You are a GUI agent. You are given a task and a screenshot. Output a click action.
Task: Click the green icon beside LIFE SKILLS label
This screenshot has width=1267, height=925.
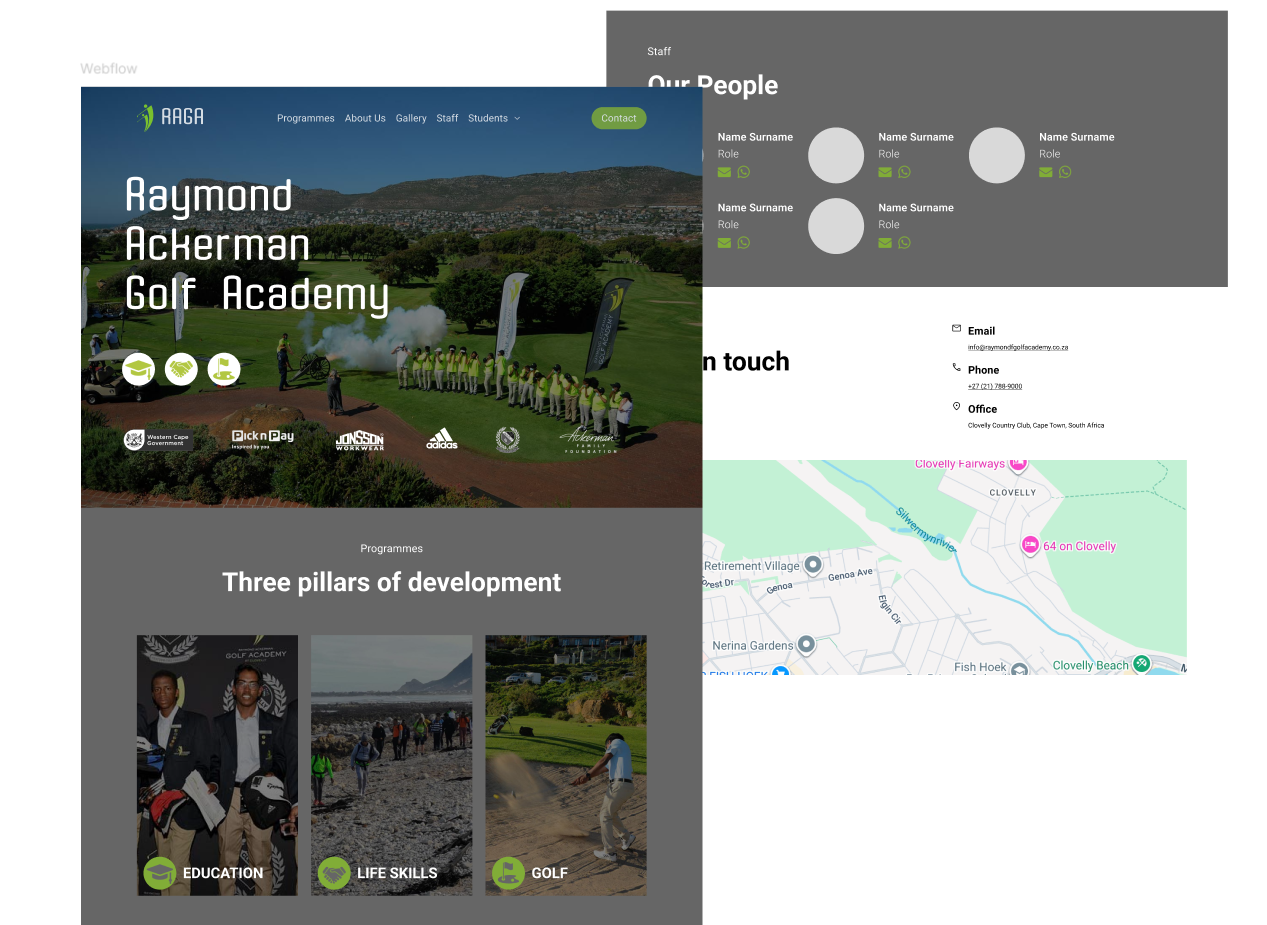(x=334, y=873)
